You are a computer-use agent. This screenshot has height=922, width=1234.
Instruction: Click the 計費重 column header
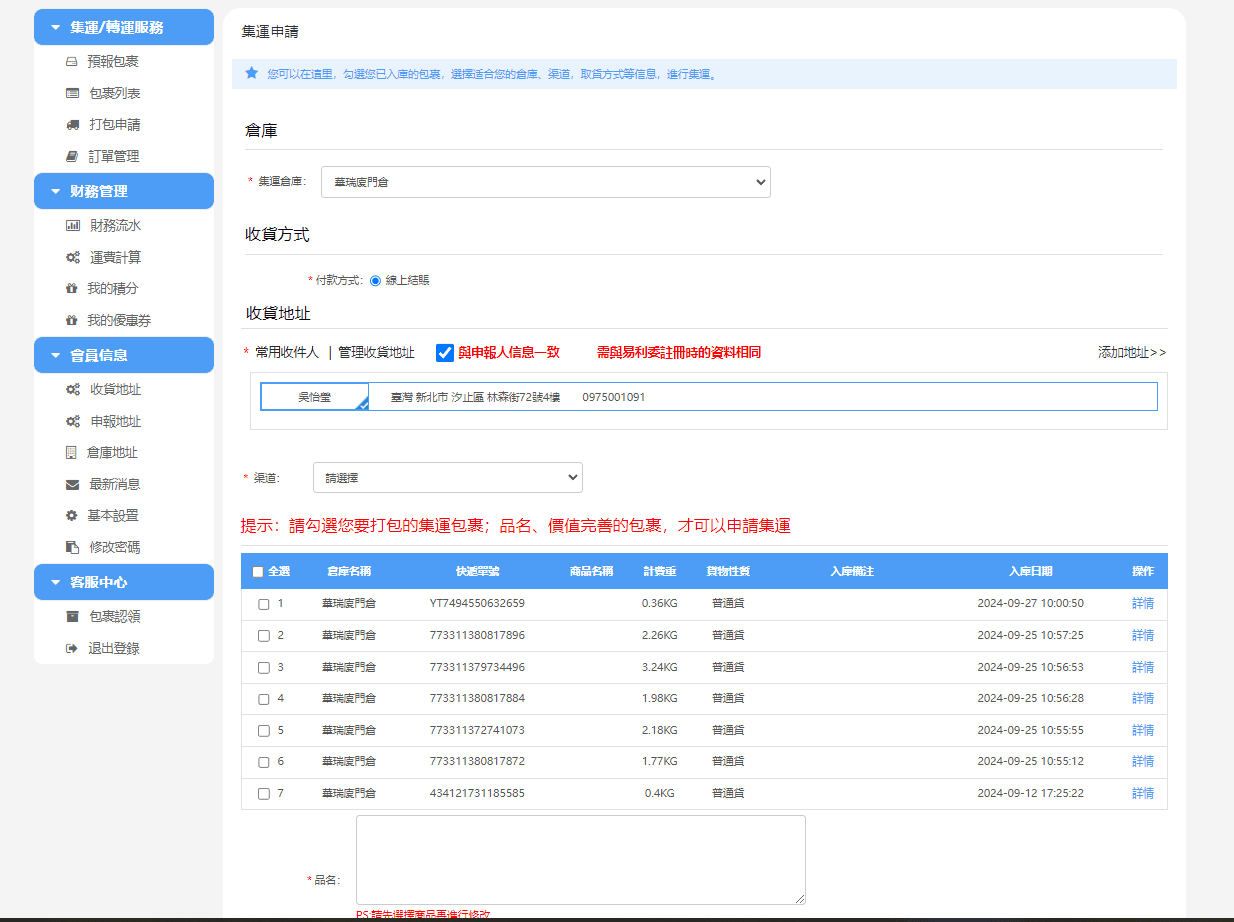click(x=660, y=572)
